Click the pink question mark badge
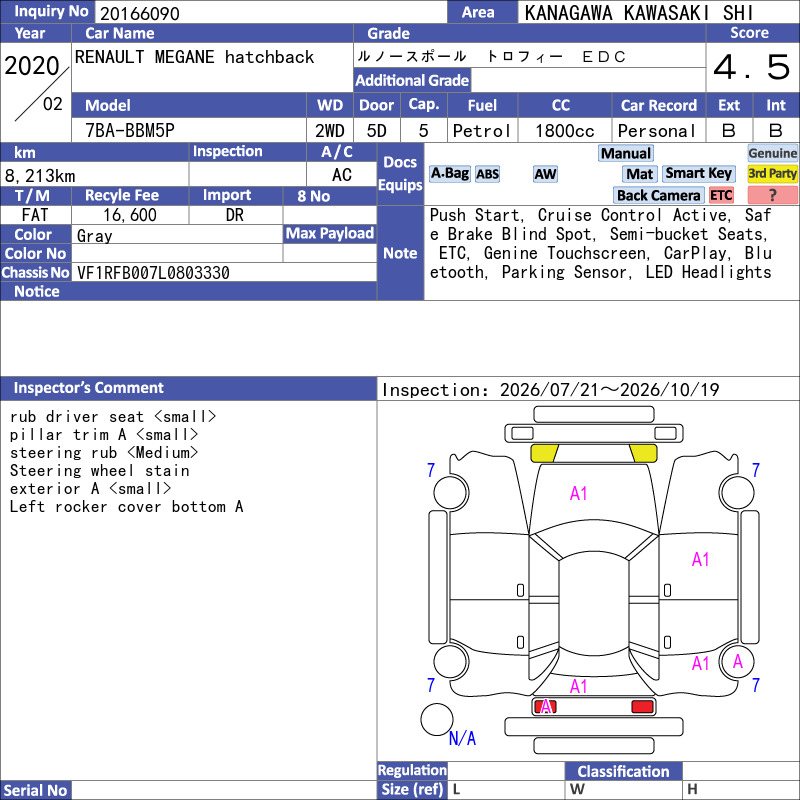 click(772, 195)
